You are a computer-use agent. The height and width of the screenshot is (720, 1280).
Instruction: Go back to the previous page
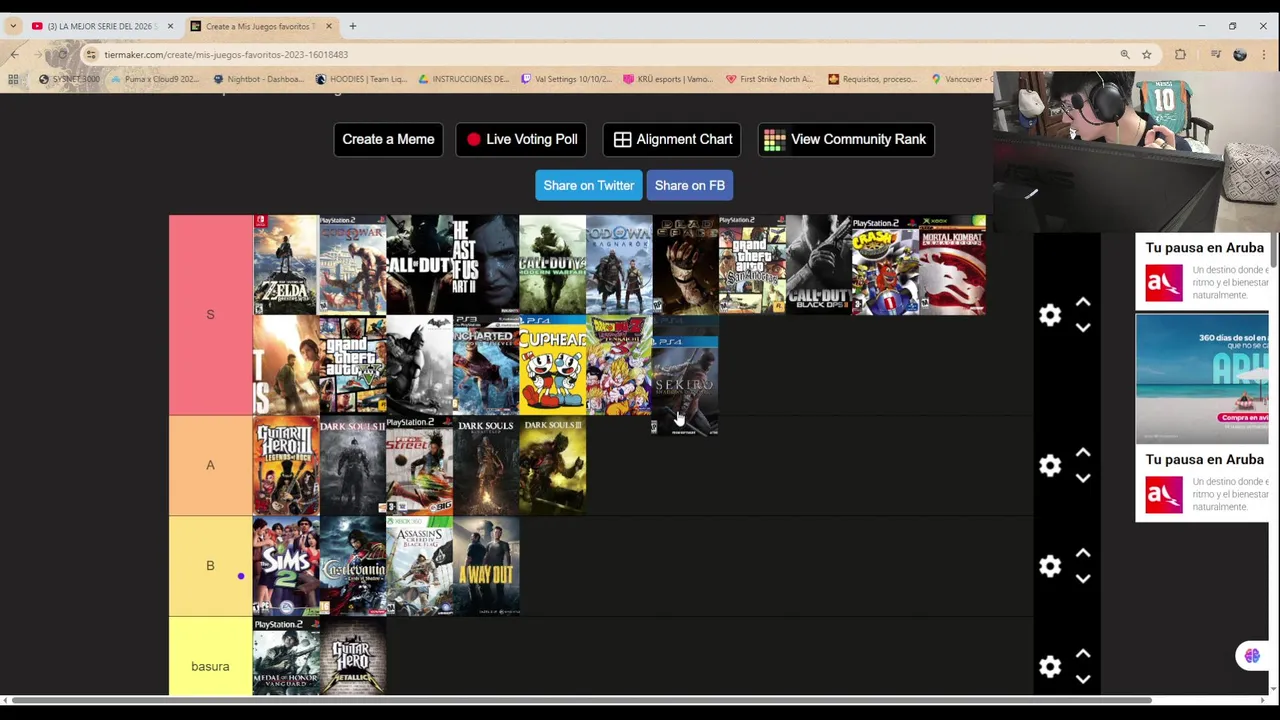pyautogui.click(x=14, y=54)
